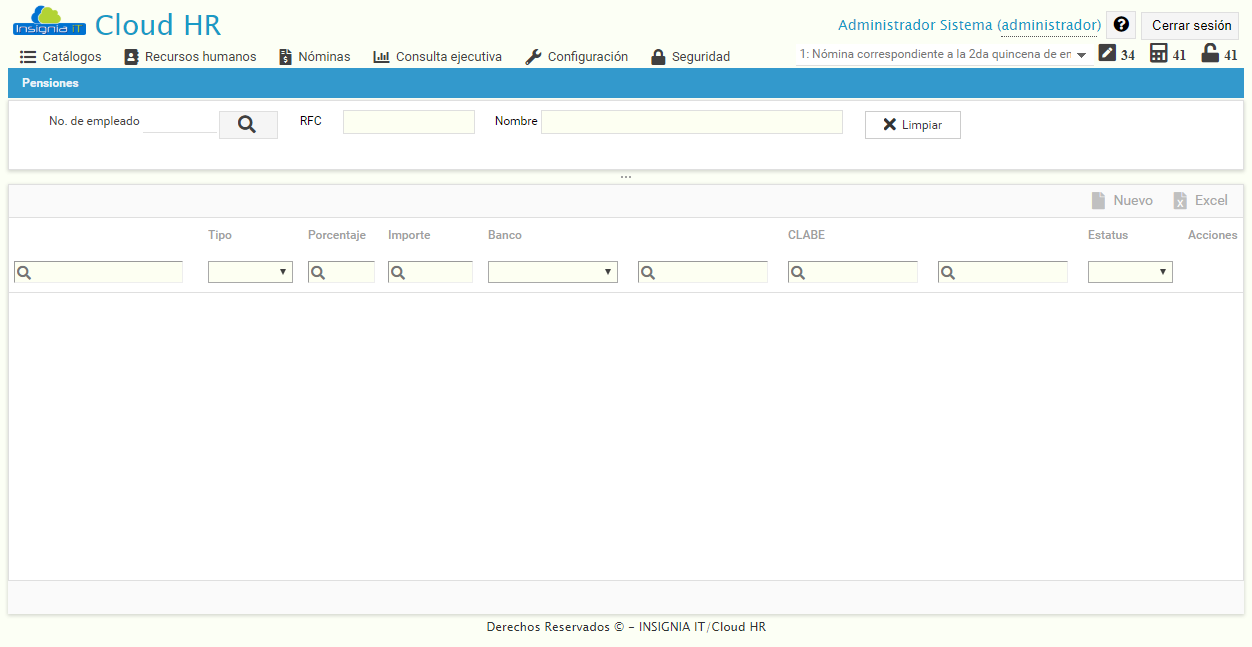Viewport: 1252px width, 647px height.
Task: Open the help question mark button
Action: click(x=1120, y=24)
